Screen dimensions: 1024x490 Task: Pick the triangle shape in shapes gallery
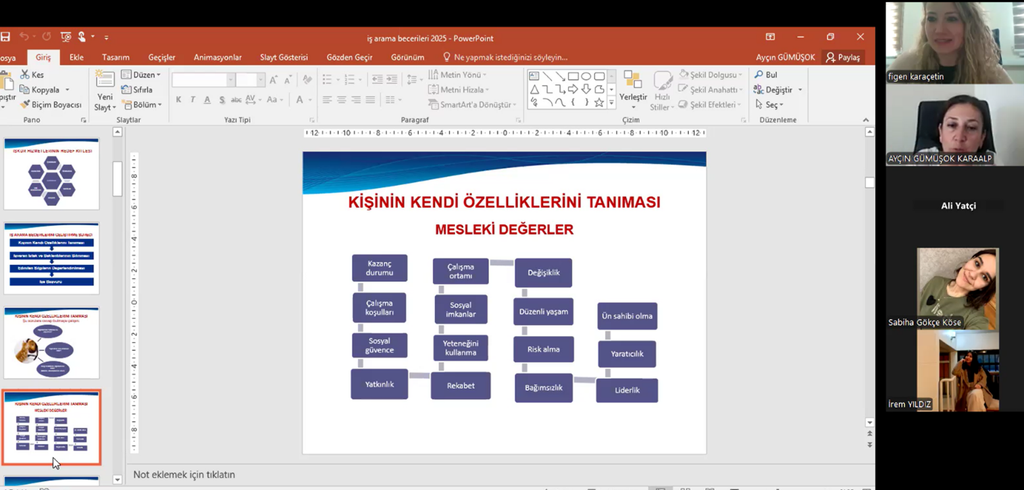pyautogui.click(x=534, y=90)
